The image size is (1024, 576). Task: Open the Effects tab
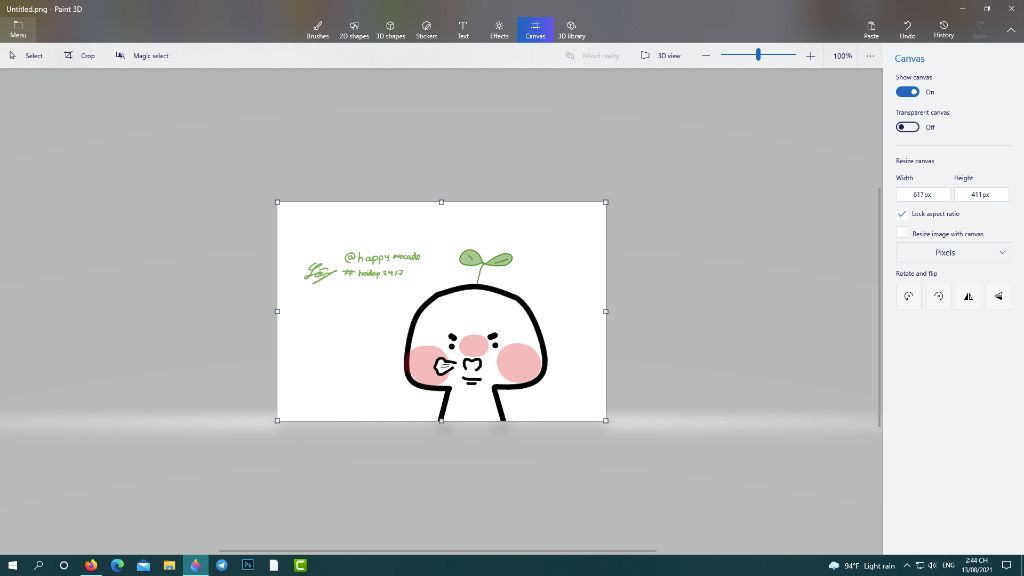click(499, 30)
